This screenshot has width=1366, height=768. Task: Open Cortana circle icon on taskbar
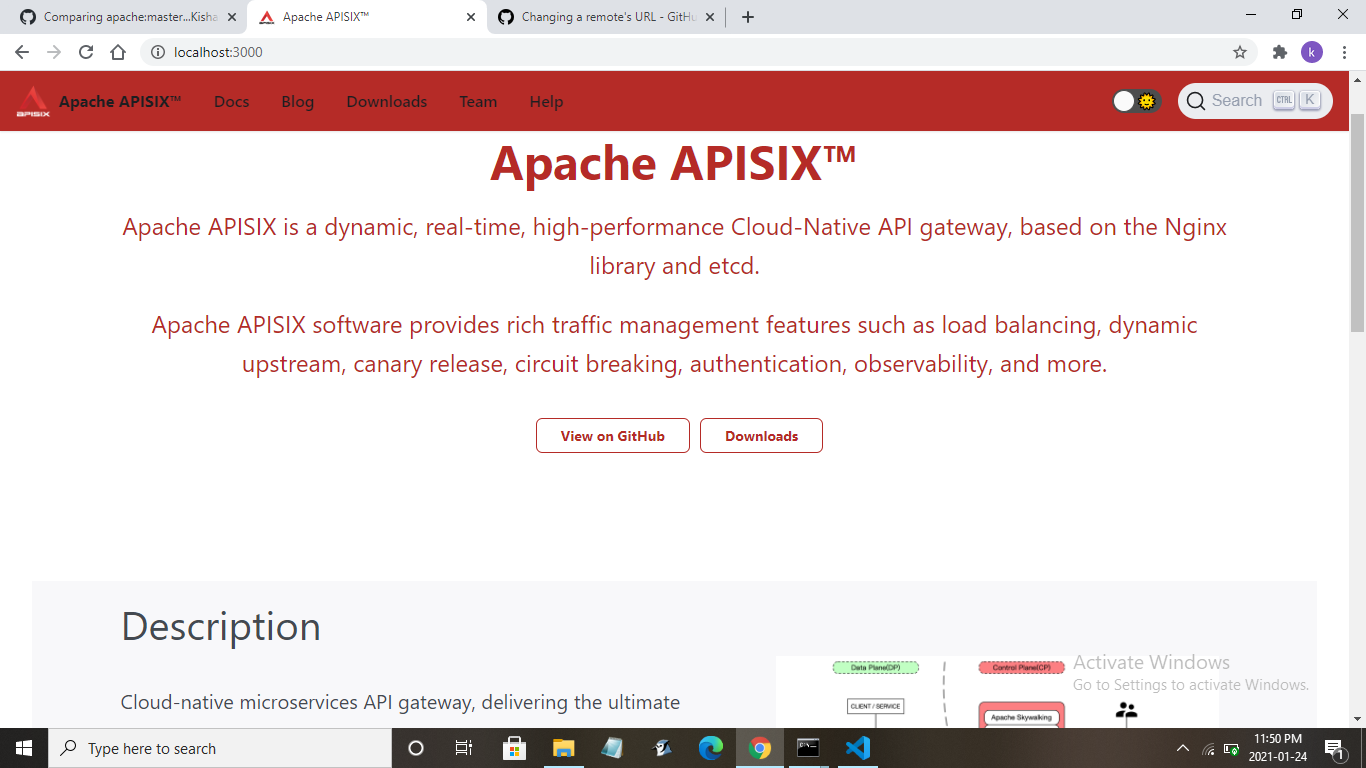tap(416, 748)
